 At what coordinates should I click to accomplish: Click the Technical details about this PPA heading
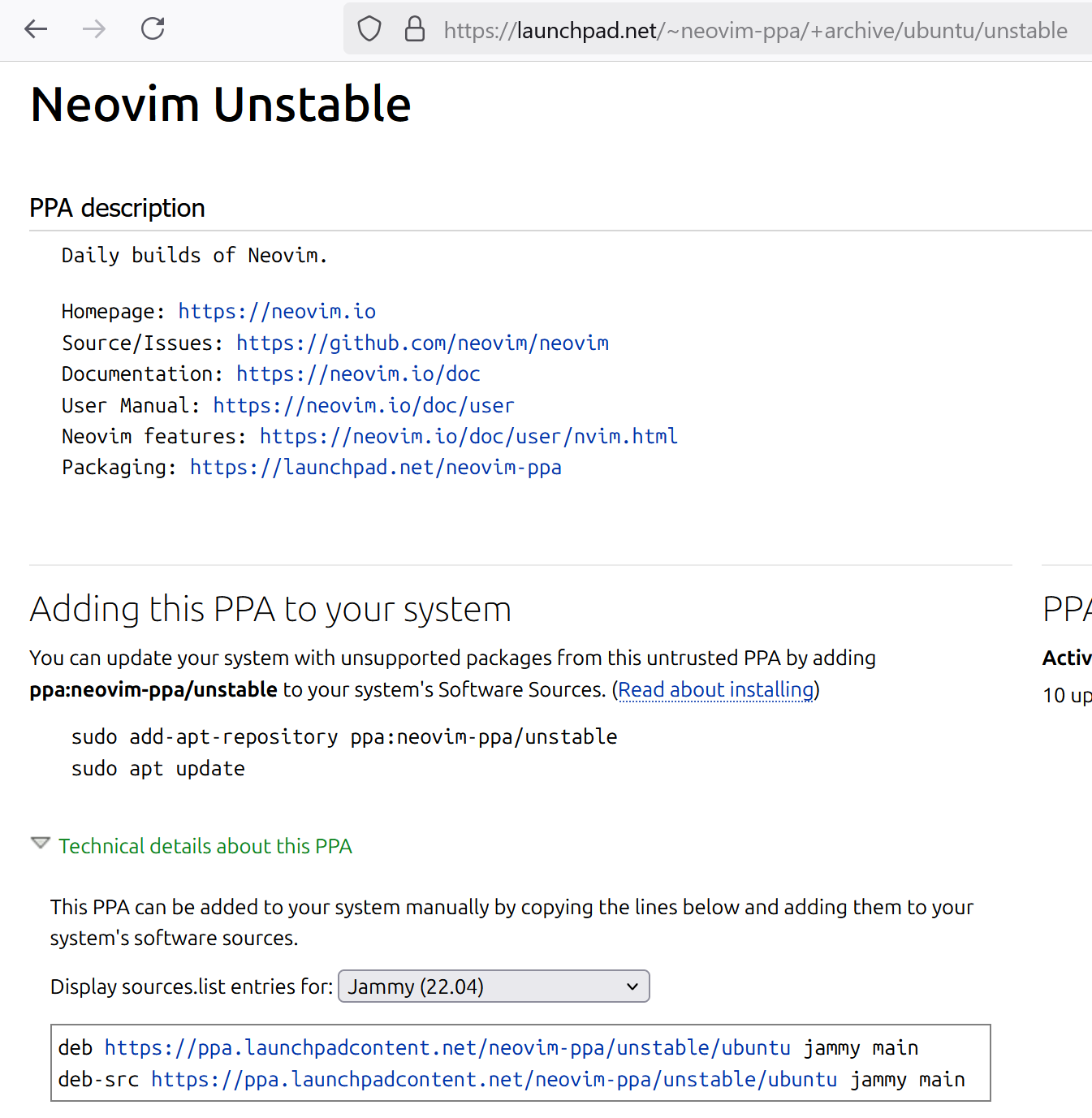205,846
